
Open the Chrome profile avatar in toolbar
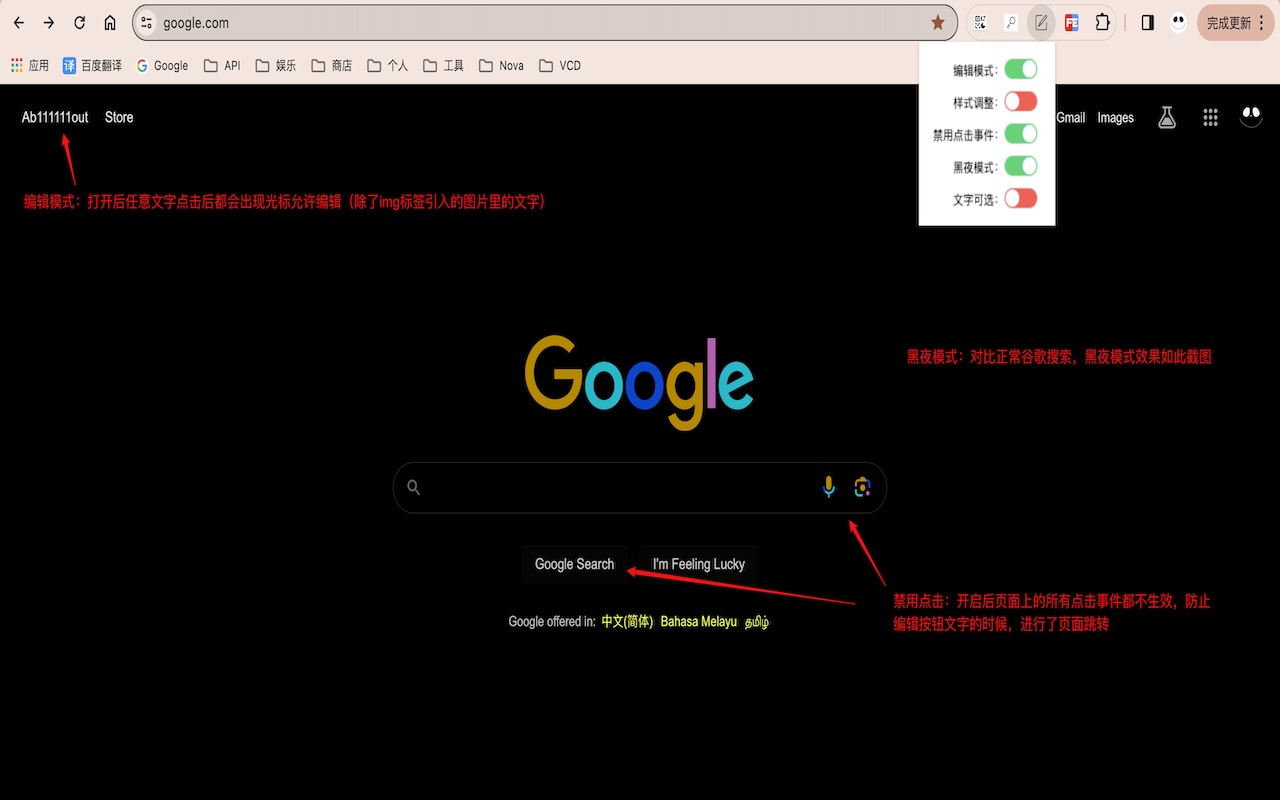tap(1179, 23)
